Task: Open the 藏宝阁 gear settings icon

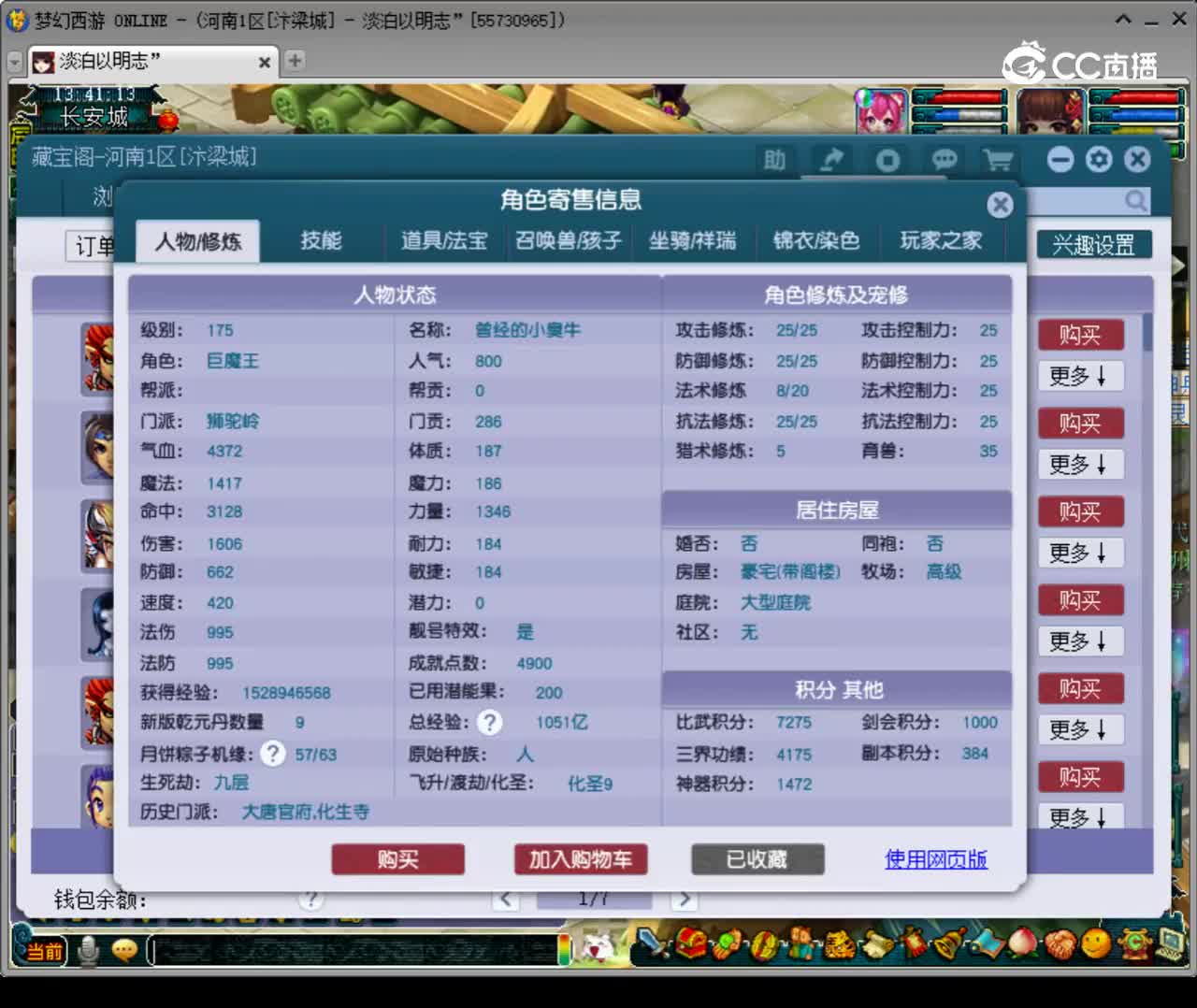Action: click(x=1099, y=160)
